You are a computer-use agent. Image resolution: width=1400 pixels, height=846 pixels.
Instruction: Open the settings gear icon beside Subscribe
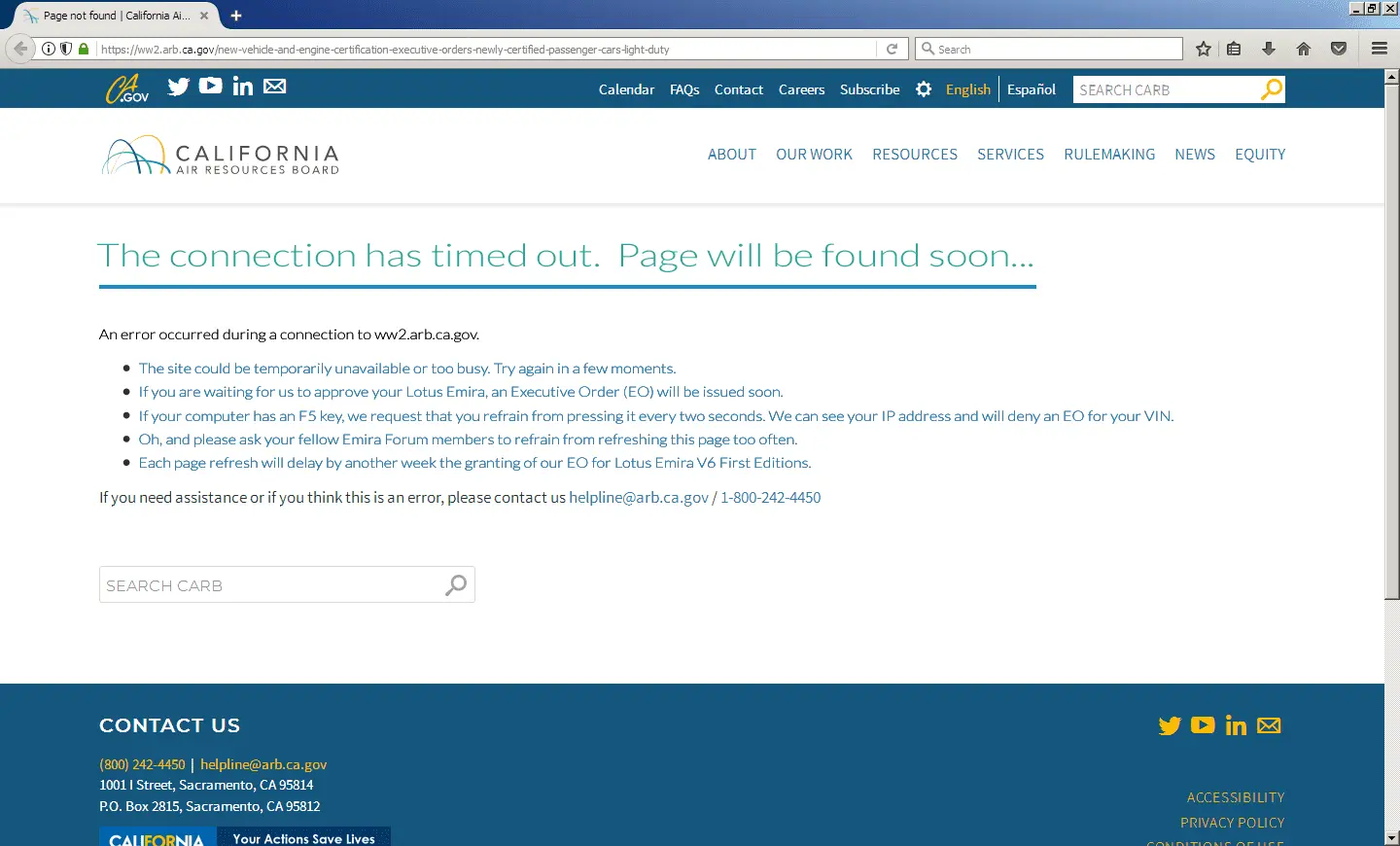pyautogui.click(x=924, y=89)
